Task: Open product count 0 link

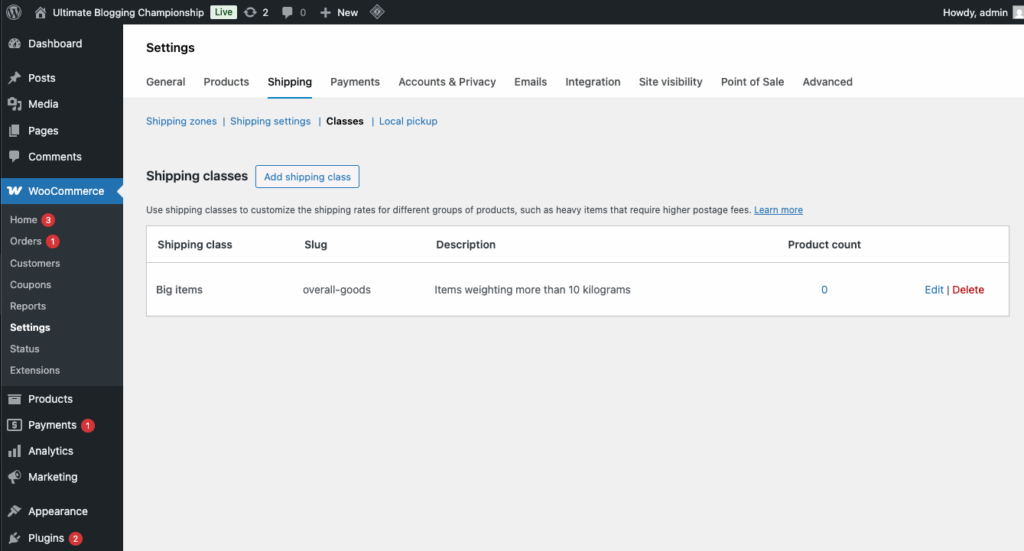Action: click(x=824, y=289)
